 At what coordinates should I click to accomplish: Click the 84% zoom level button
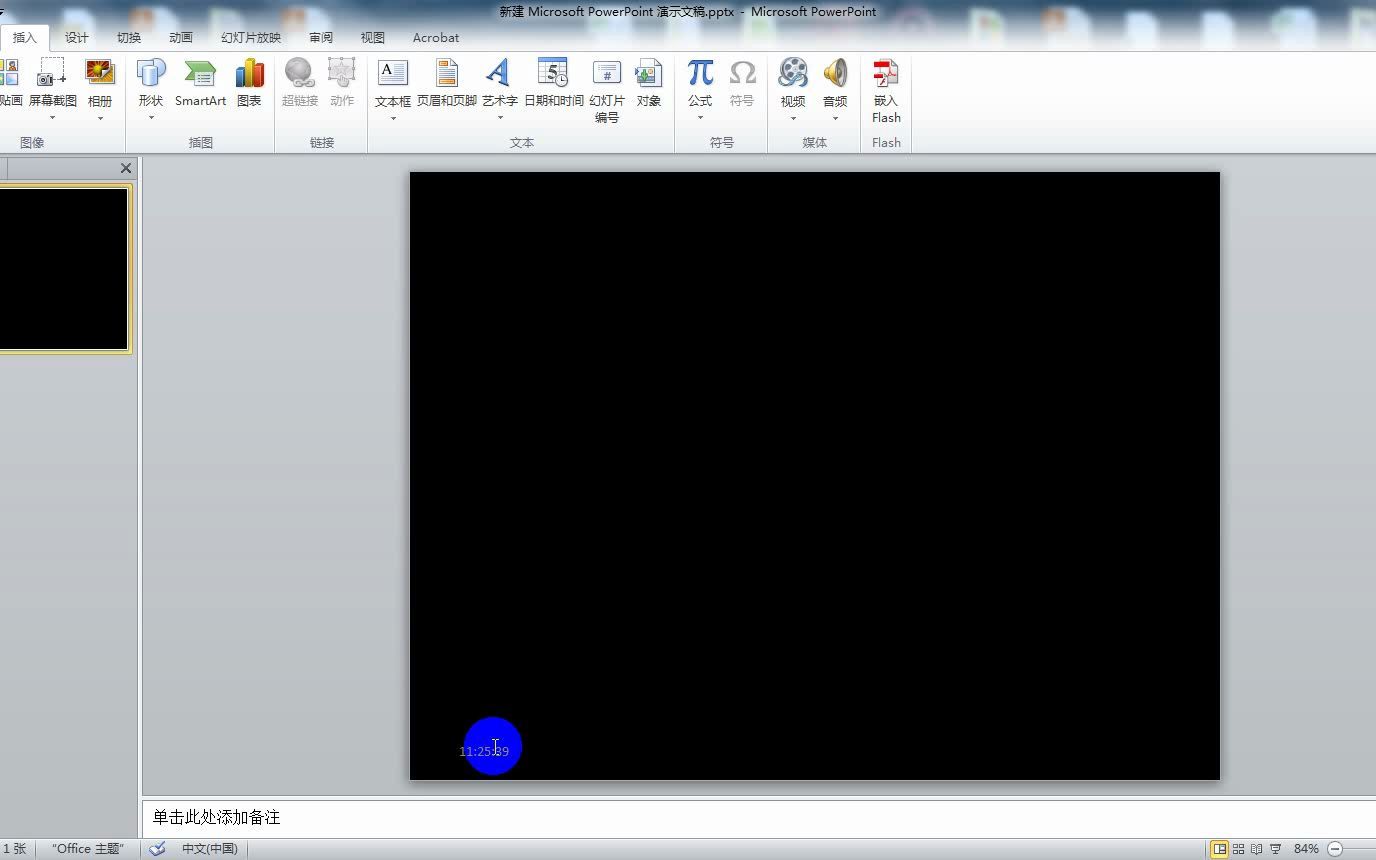point(1306,848)
